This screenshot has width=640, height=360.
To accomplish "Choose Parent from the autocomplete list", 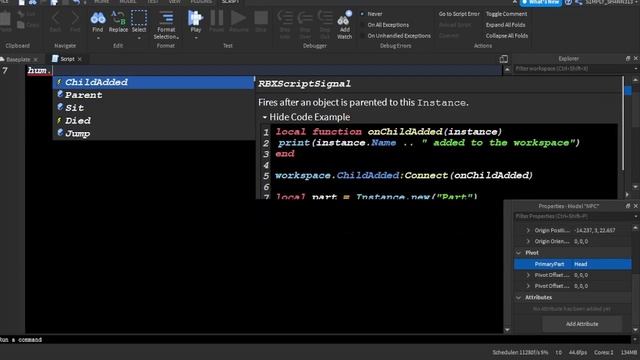I will coord(153,95).
